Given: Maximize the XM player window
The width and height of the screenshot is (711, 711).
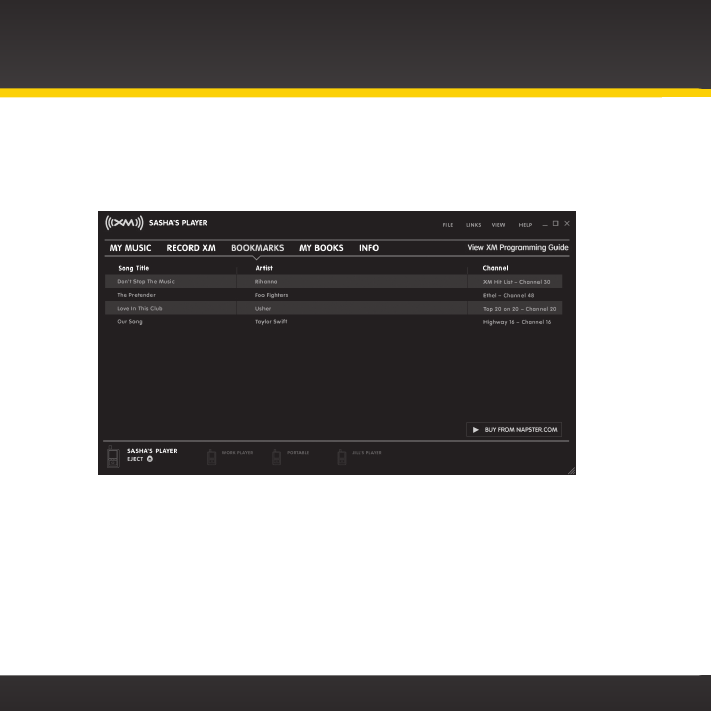Looking at the screenshot, I should tap(555, 223).
